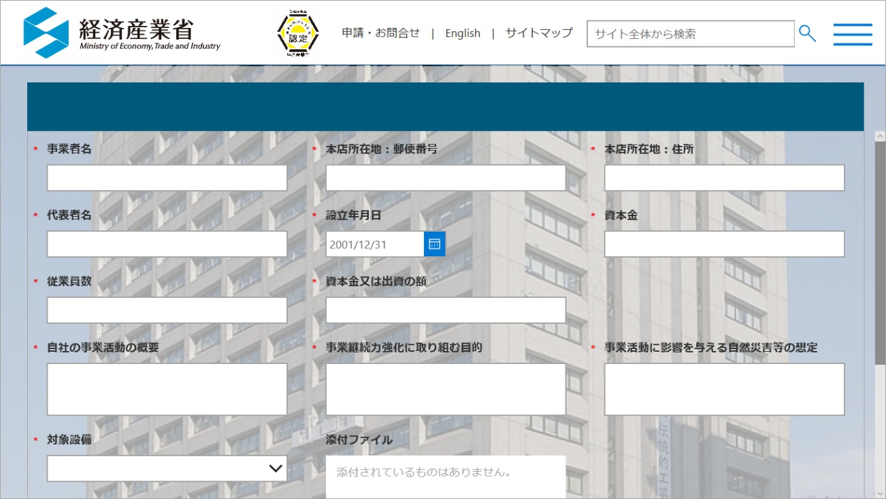Click the 添付ファイル label text

[359, 439]
